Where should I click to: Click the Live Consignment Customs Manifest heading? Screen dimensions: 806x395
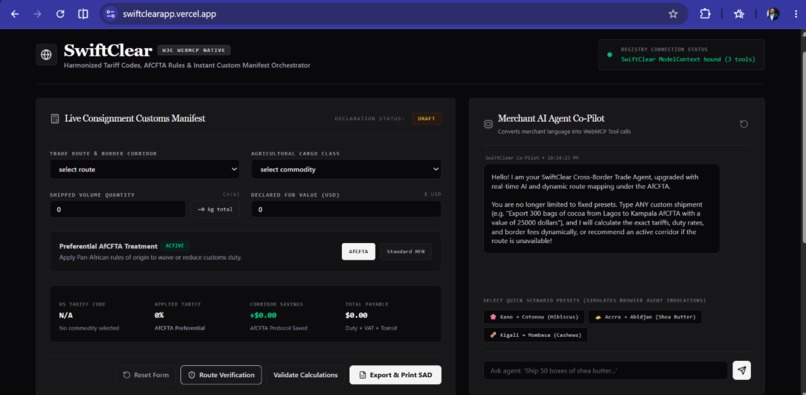click(135, 119)
